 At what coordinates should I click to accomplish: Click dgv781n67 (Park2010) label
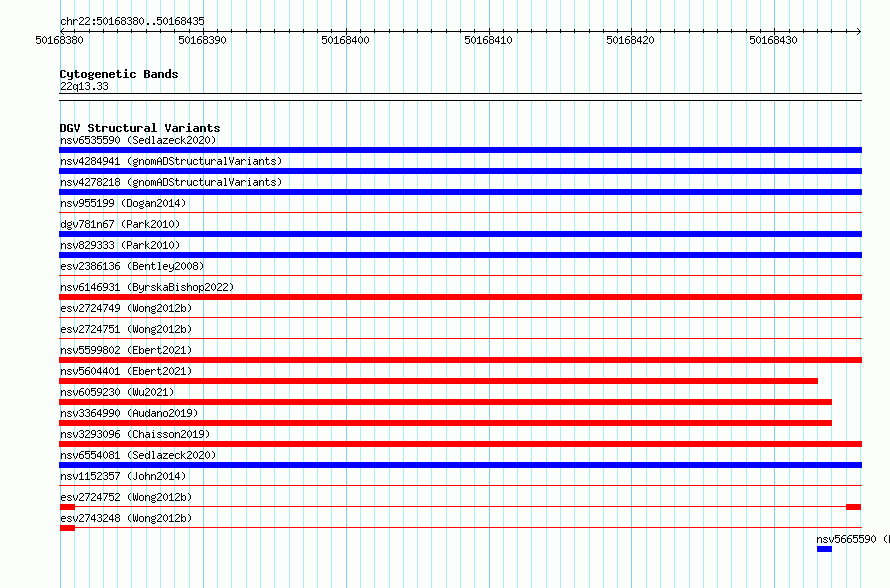point(120,224)
